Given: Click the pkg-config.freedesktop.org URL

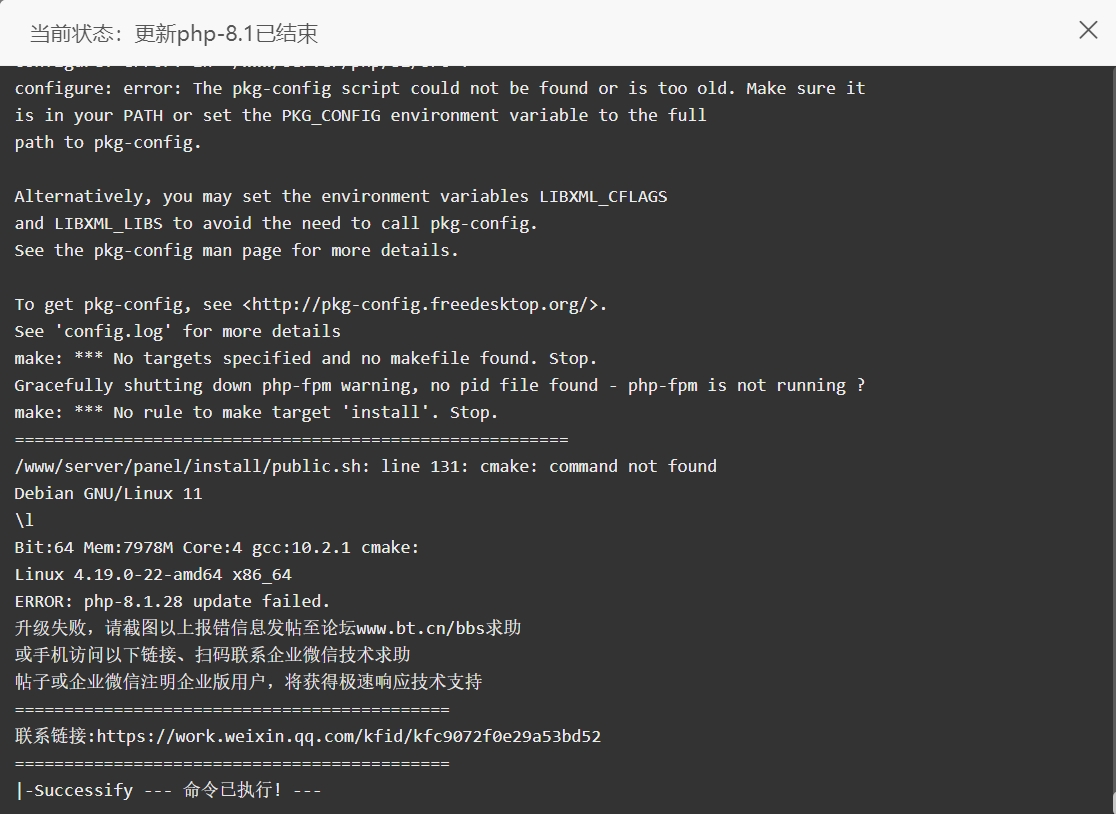Looking at the screenshot, I should click(x=425, y=305).
